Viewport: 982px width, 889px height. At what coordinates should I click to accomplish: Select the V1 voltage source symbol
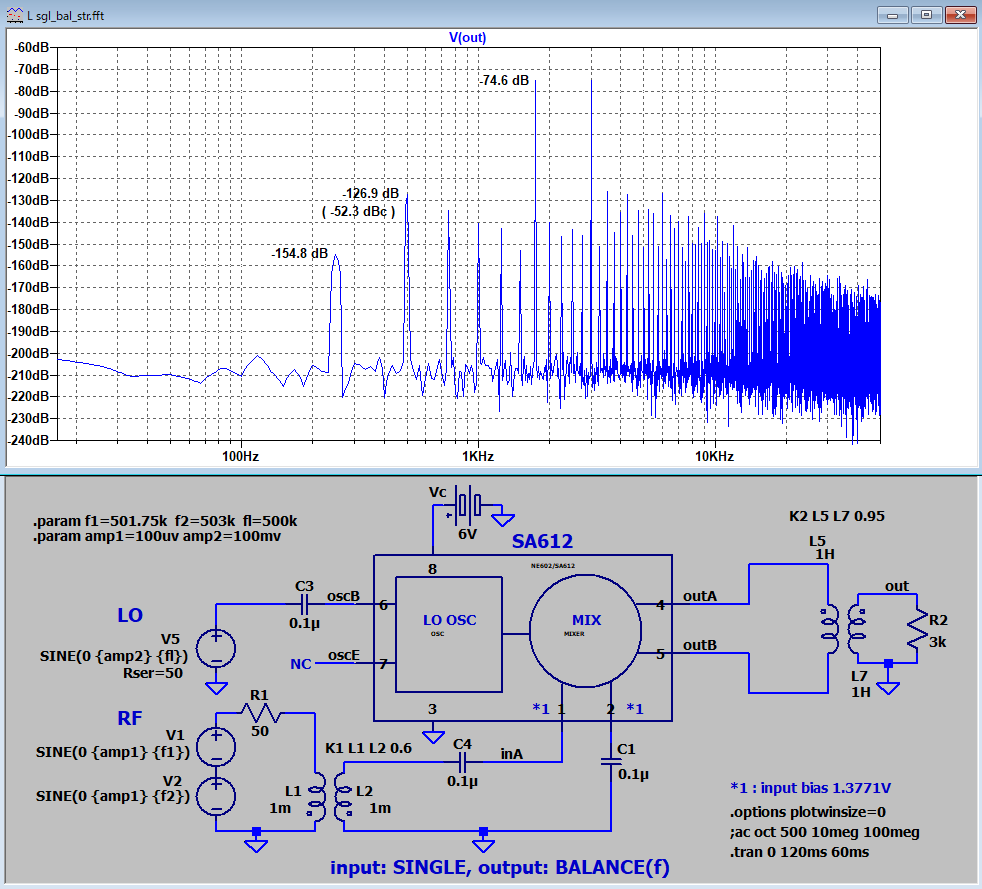pos(216,747)
